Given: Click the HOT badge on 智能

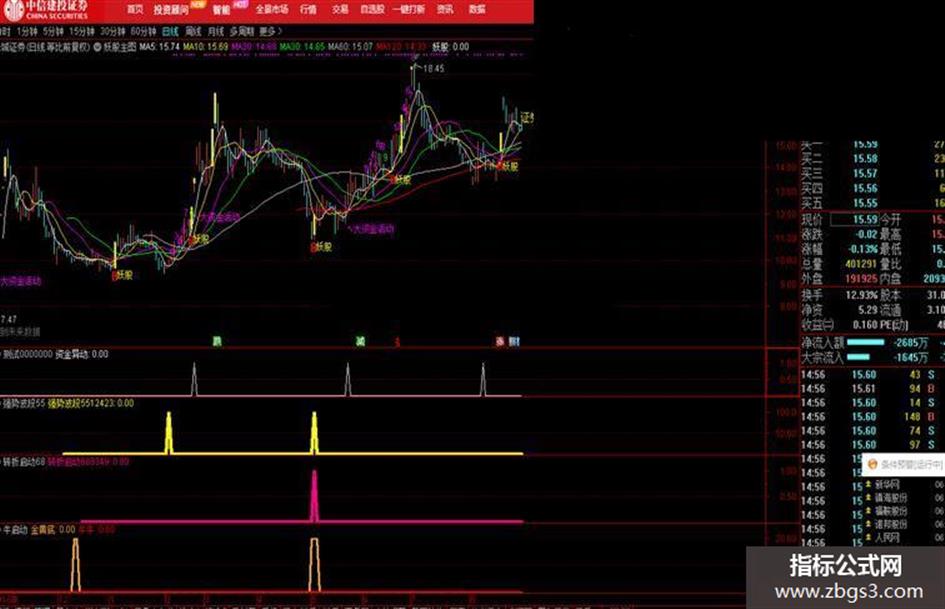Looking at the screenshot, I should point(240,4).
